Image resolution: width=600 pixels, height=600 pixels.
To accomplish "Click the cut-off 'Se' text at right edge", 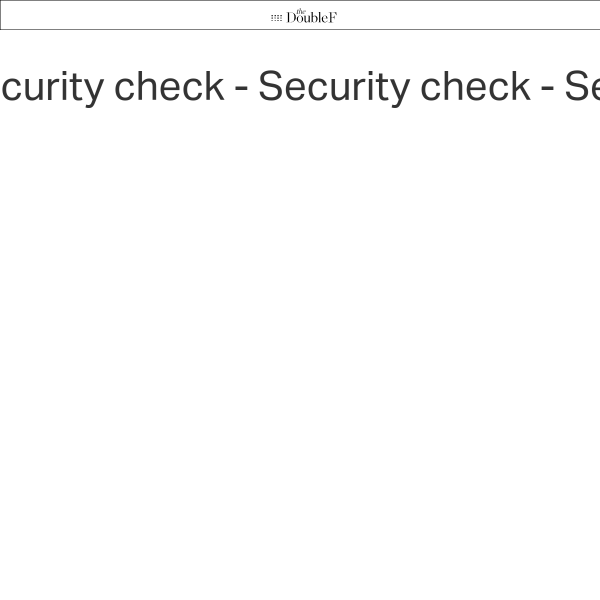I will (x=582, y=86).
